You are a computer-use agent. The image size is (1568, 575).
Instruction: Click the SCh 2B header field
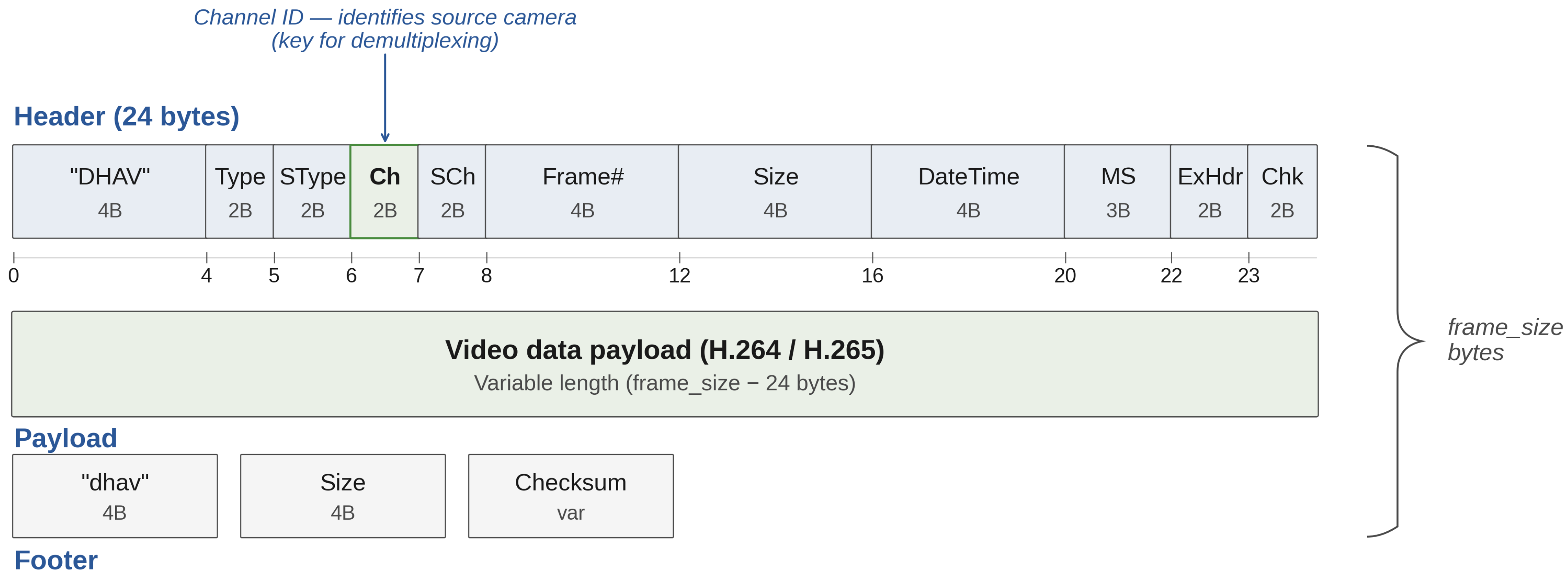point(452,191)
